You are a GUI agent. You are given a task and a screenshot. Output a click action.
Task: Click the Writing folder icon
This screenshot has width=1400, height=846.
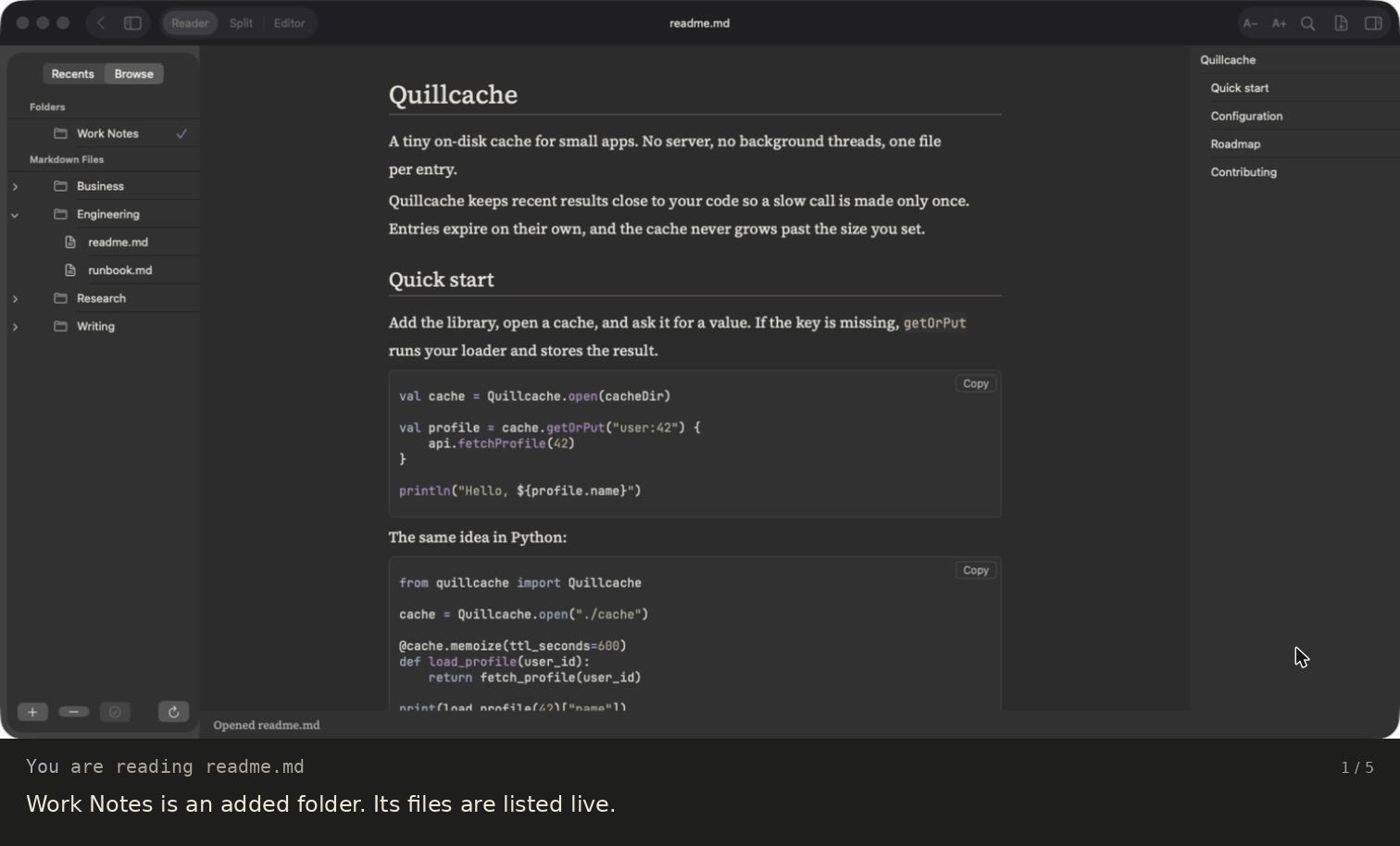pyautogui.click(x=60, y=326)
